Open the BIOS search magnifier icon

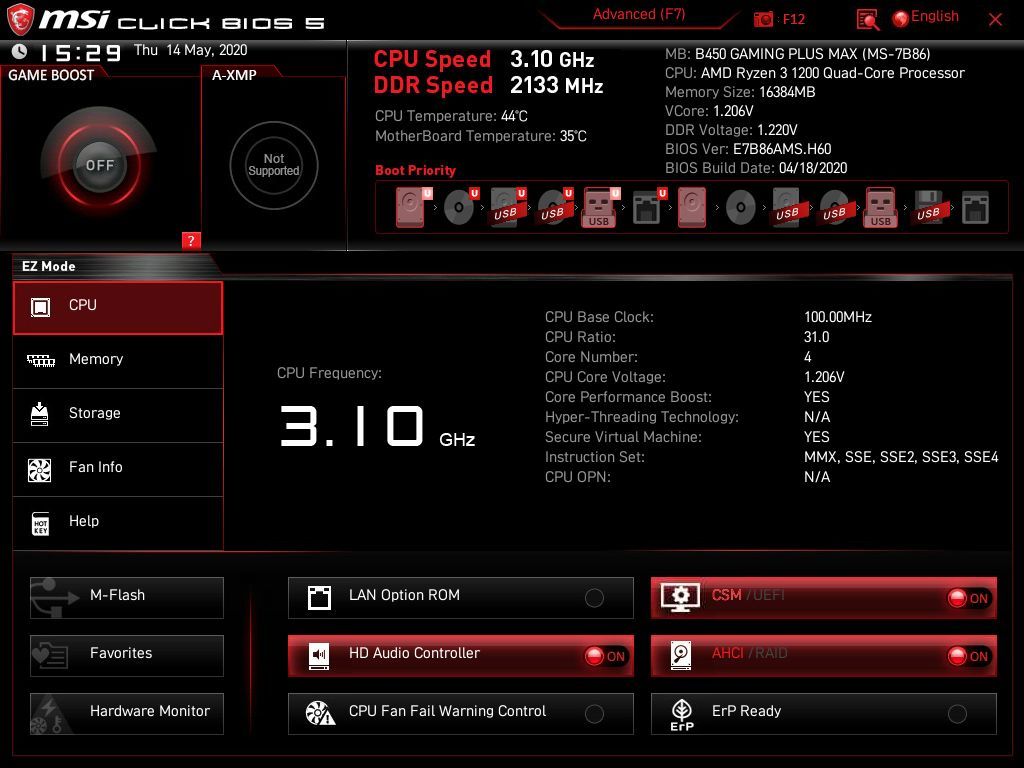[867, 20]
